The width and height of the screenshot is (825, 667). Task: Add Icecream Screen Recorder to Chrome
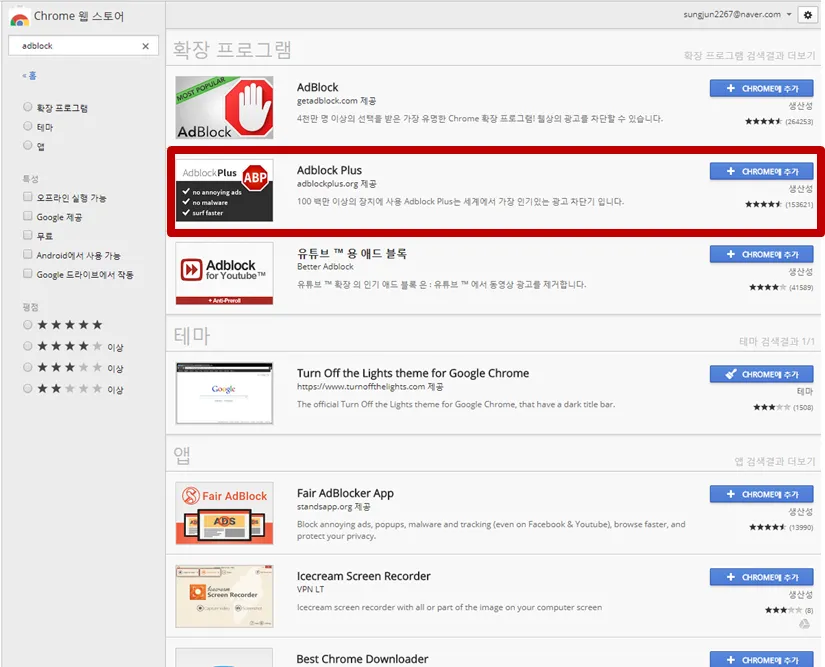tap(761, 578)
